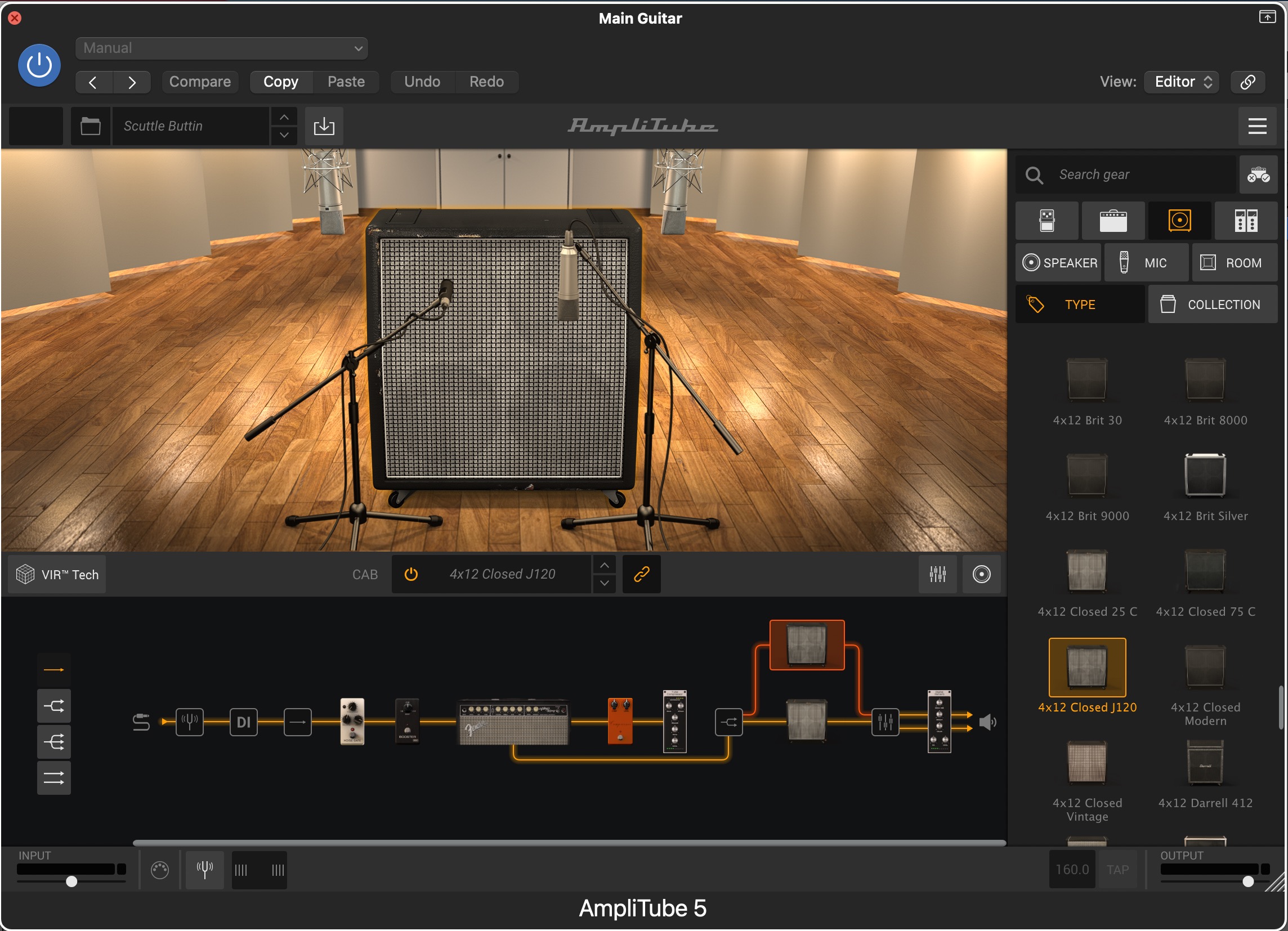Viewport: 1288px width, 931px height.
Task: Select the noise gate pedal in chain
Action: tap(352, 721)
